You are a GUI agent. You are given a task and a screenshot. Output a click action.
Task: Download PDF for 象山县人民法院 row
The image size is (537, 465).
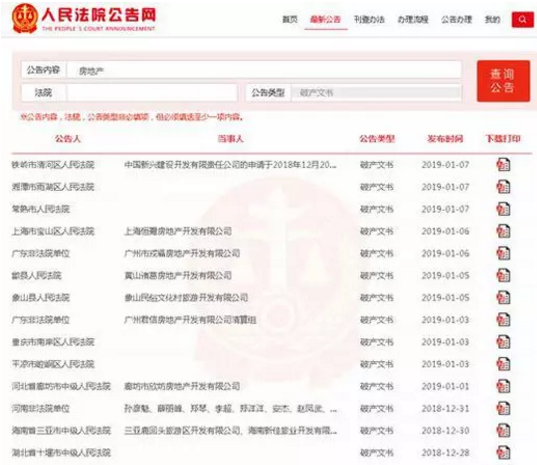(503, 298)
